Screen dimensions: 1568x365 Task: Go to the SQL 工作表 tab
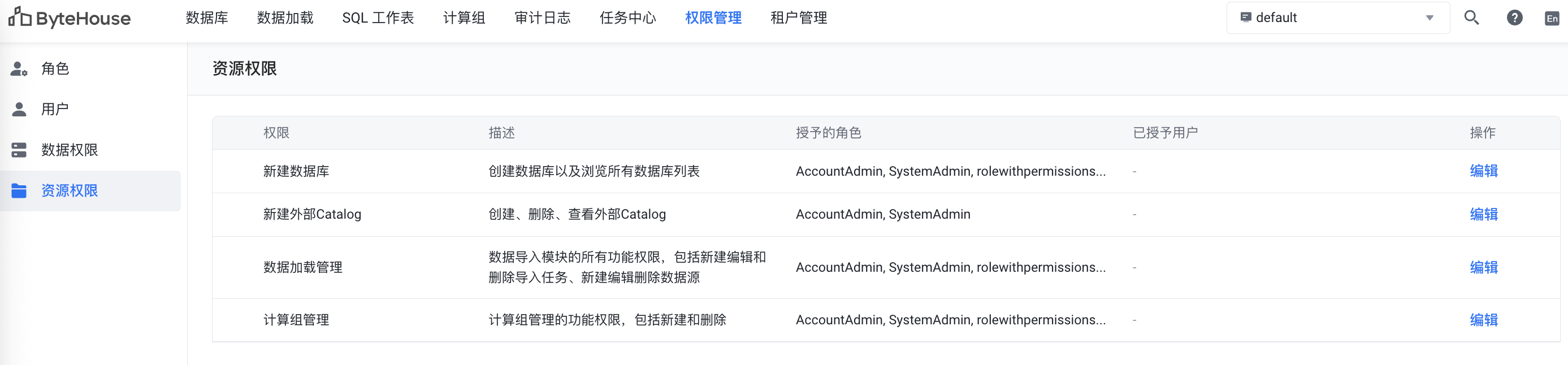click(x=378, y=18)
